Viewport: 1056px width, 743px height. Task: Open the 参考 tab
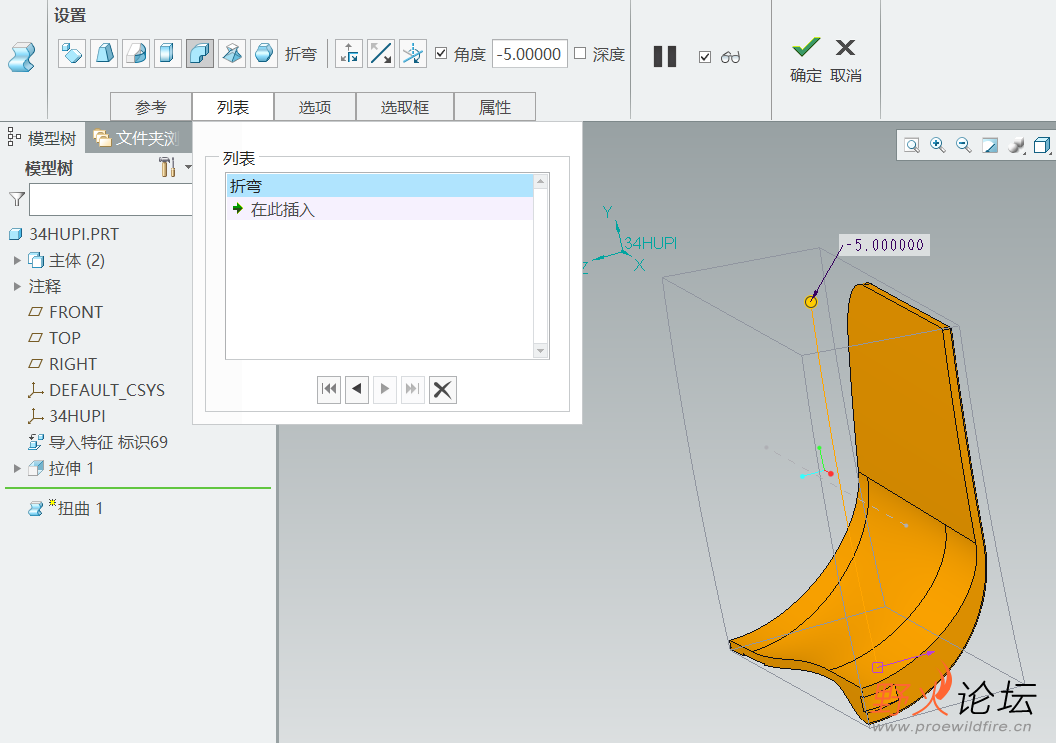(151, 107)
